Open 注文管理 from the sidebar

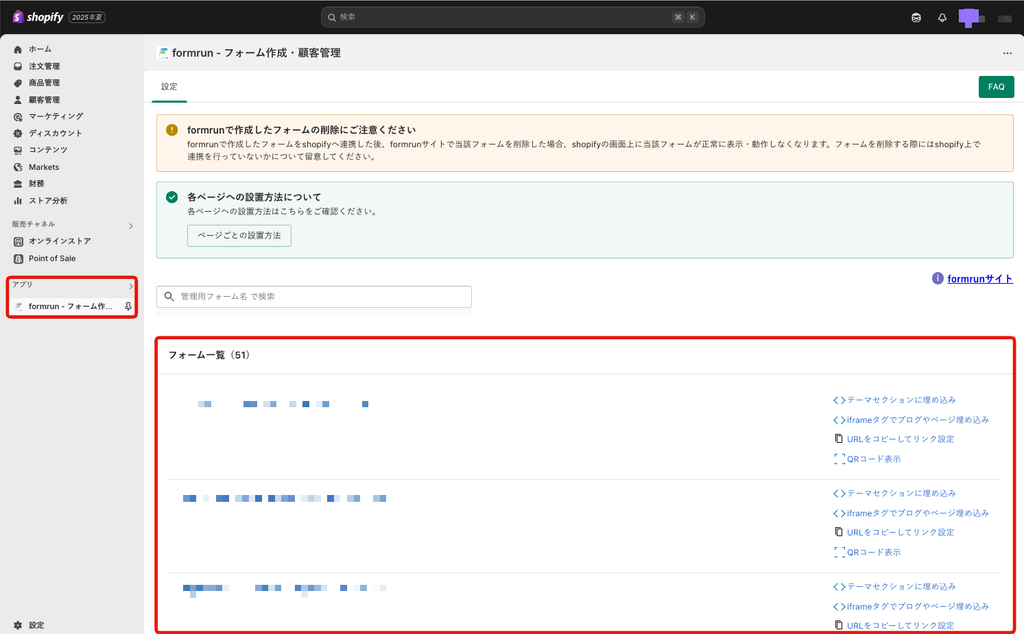tap(44, 66)
